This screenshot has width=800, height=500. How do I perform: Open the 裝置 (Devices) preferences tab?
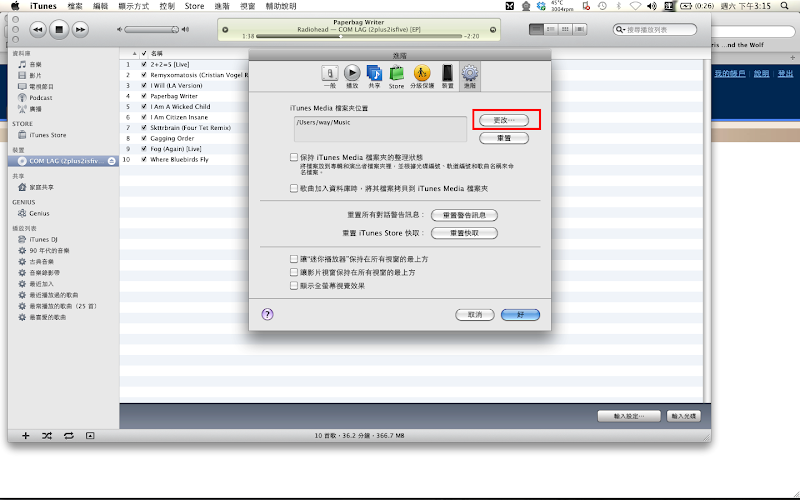447,77
